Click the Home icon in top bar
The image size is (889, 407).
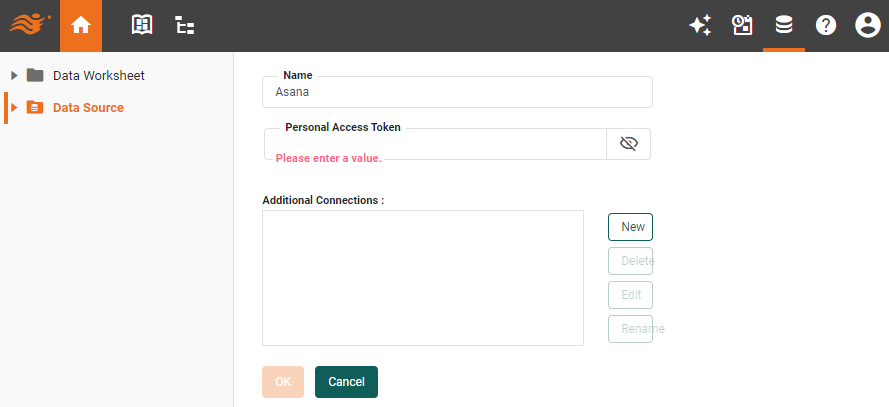tap(81, 26)
